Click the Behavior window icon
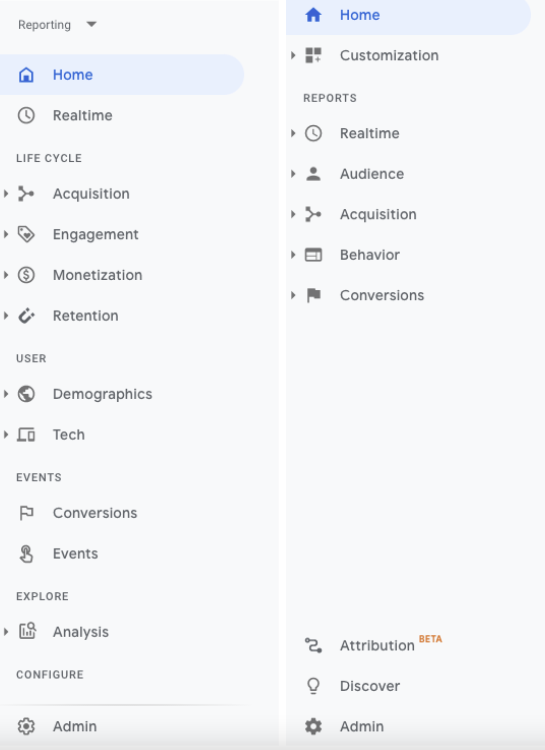This screenshot has height=750, width=545. [x=313, y=255]
